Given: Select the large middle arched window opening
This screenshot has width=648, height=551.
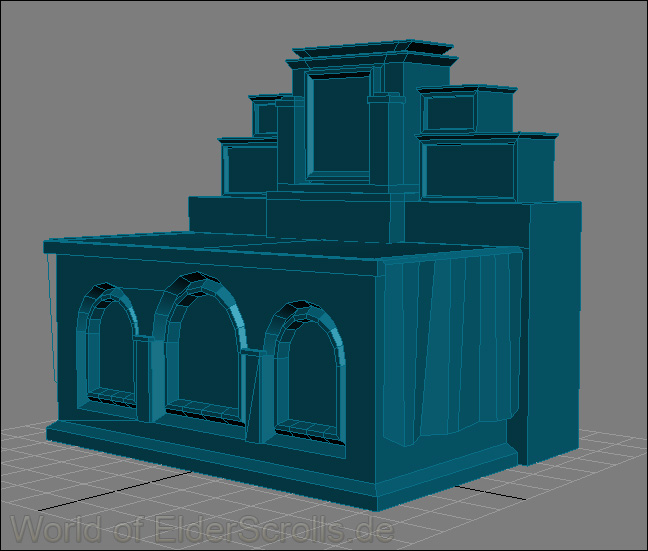Looking at the screenshot, I should pos(202,350).
